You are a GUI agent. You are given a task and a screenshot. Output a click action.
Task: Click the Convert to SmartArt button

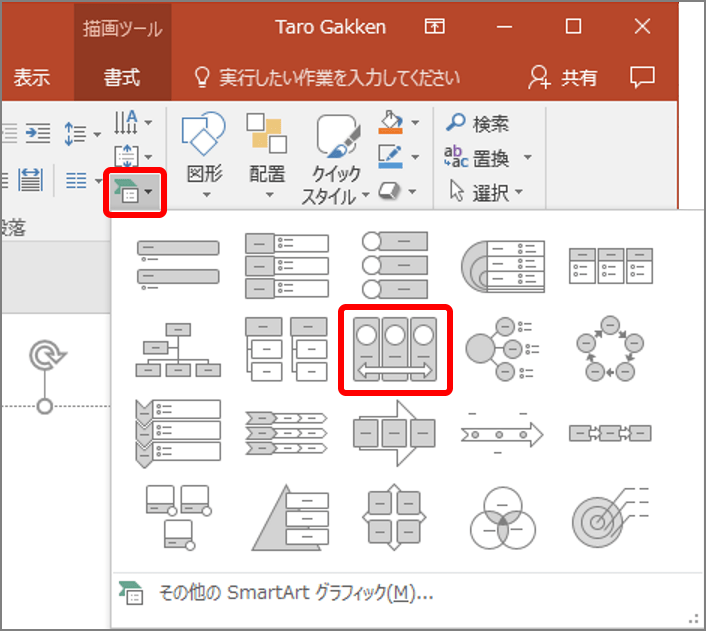tap(133, 189)
